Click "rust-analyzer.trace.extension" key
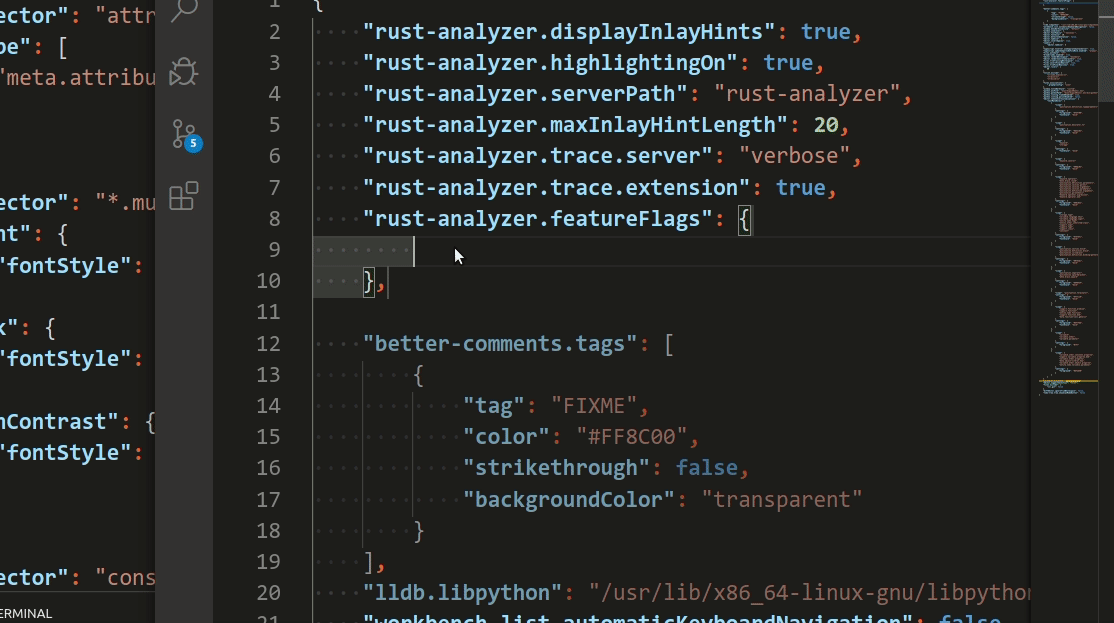The width and height of the screenshot is (1114, 623). coord(556,188)
